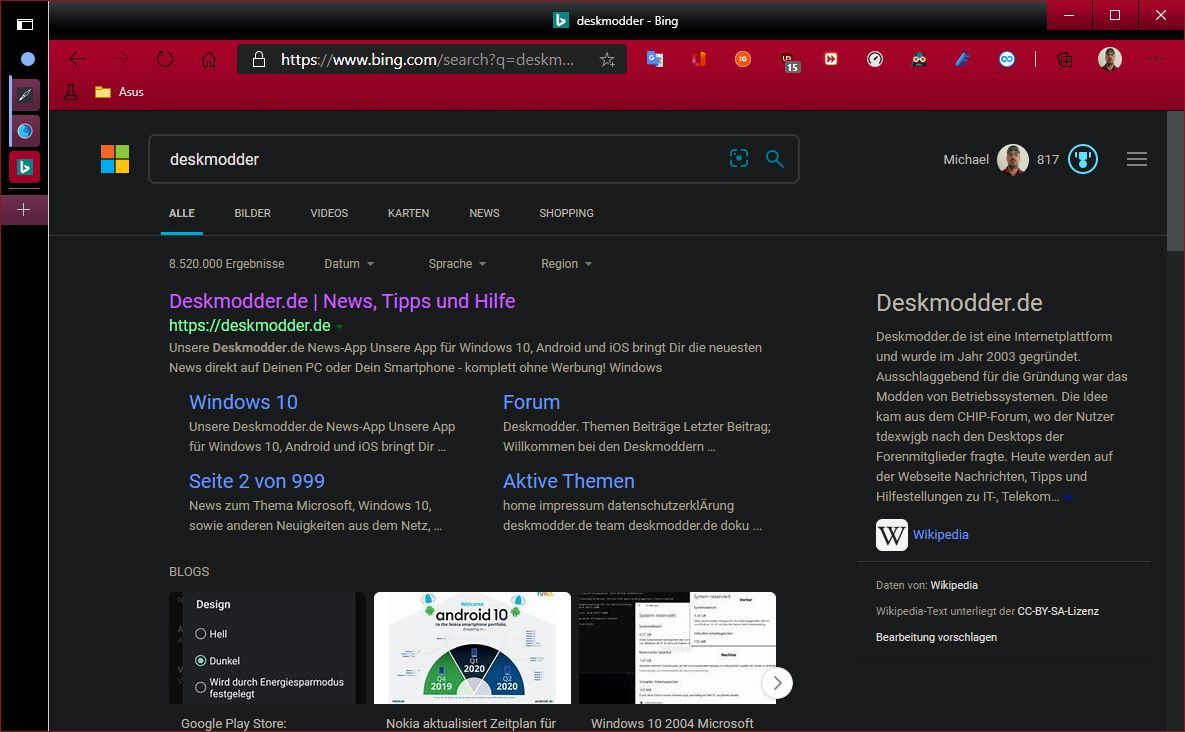Expand the Datum filter dropdown
Screen dimensions: 1185x732
pos(349,264)
